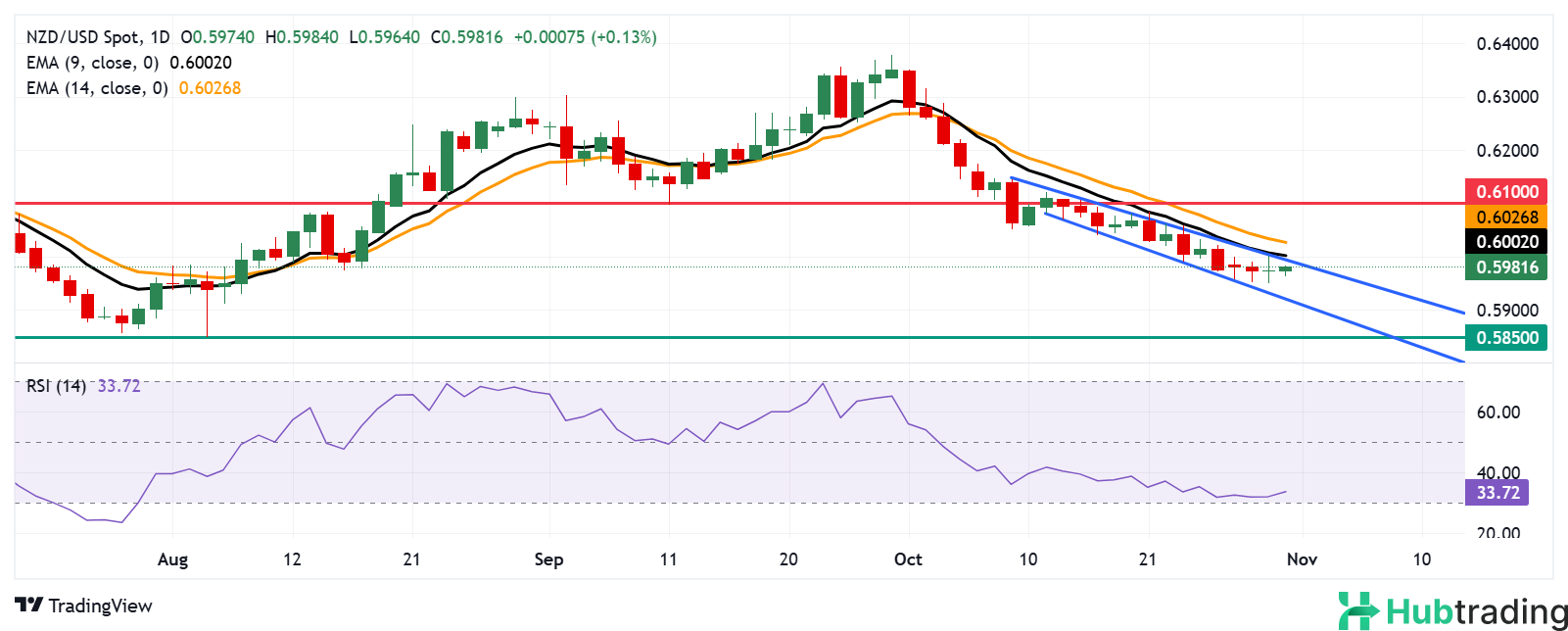The height and width of the screenshot is (631, 1568).
Task: Click the green 0.58500 support level tag
Action: (1506, 338)
